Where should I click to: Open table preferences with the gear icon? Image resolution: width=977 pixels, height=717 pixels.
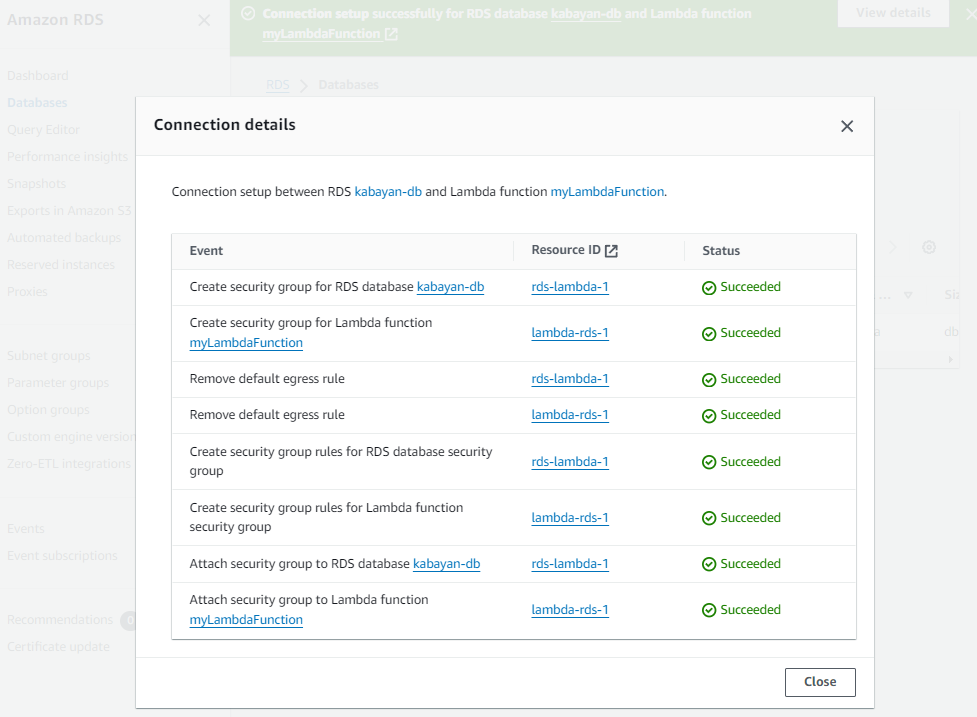click(x=929, y=247)
